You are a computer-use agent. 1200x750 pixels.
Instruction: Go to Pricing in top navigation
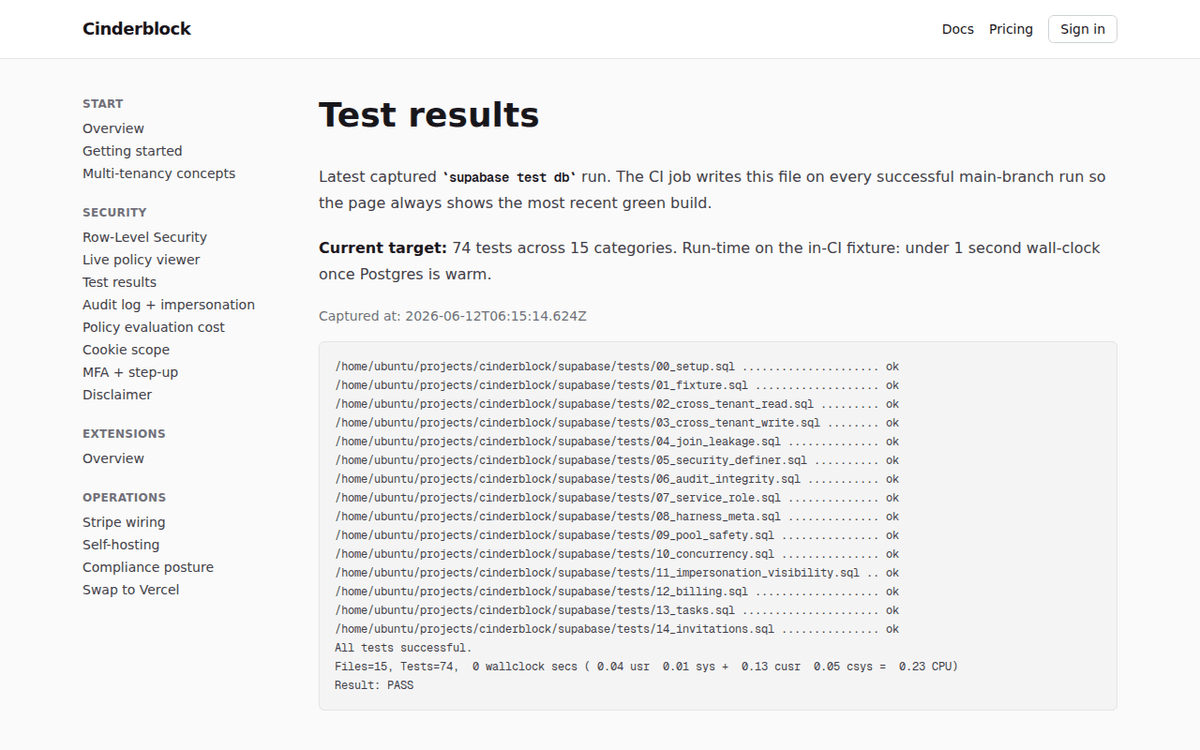[1011, 29]
